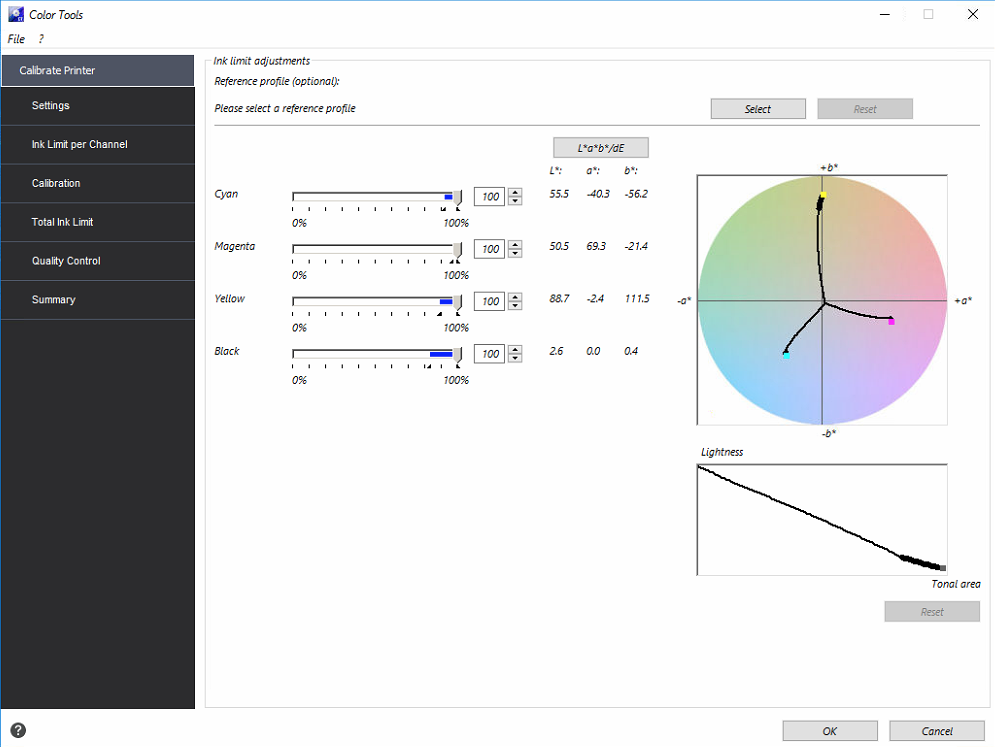The height and width of the screenshot is (747, 995).
Task: Click the Magenta value input field
Action: coord(489,249)
